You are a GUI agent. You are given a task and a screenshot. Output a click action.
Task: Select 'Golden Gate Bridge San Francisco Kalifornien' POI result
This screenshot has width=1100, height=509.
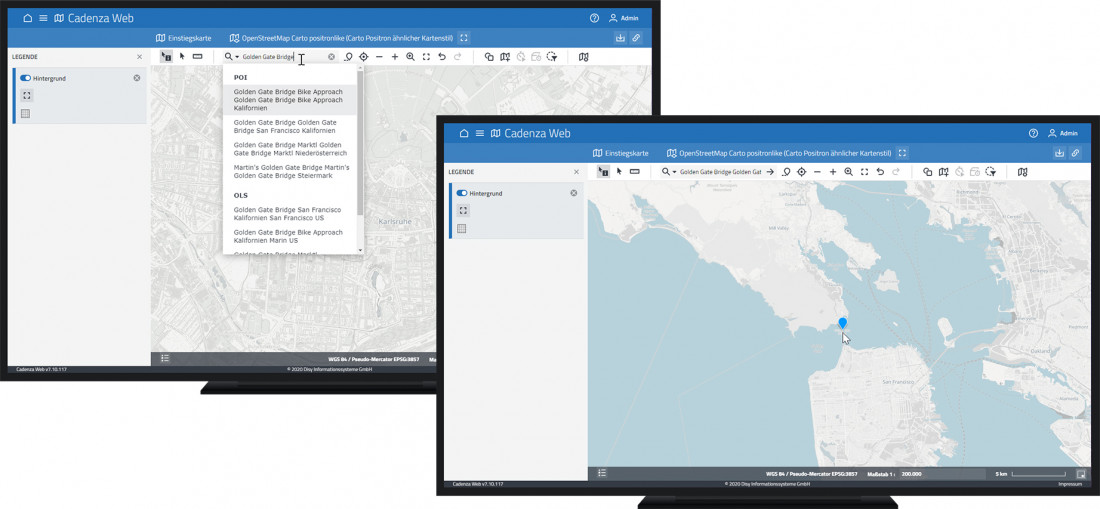point(285,126)
